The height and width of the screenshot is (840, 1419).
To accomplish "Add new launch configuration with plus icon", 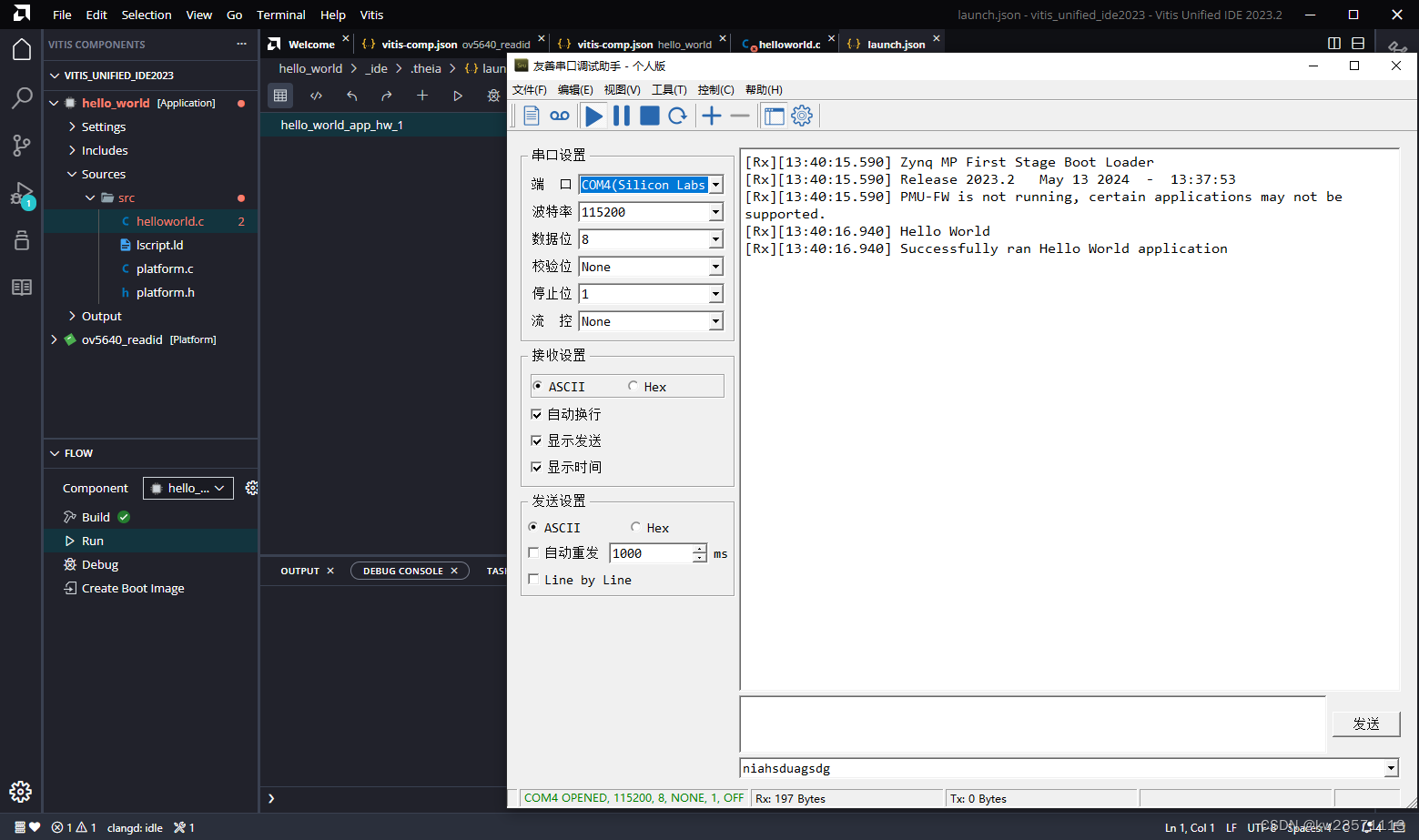I will 422,96.
